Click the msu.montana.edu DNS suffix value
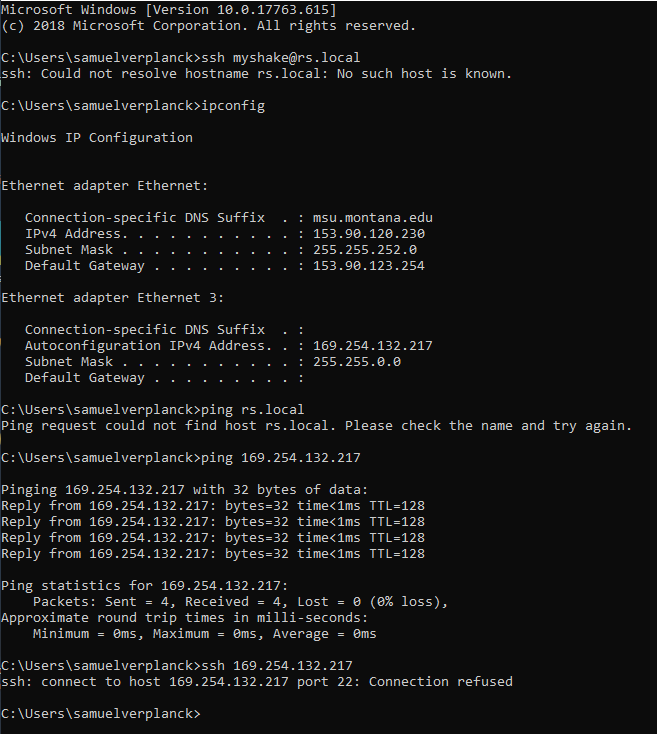The height and width of the screenshot is (734, 657). point(372,218)
